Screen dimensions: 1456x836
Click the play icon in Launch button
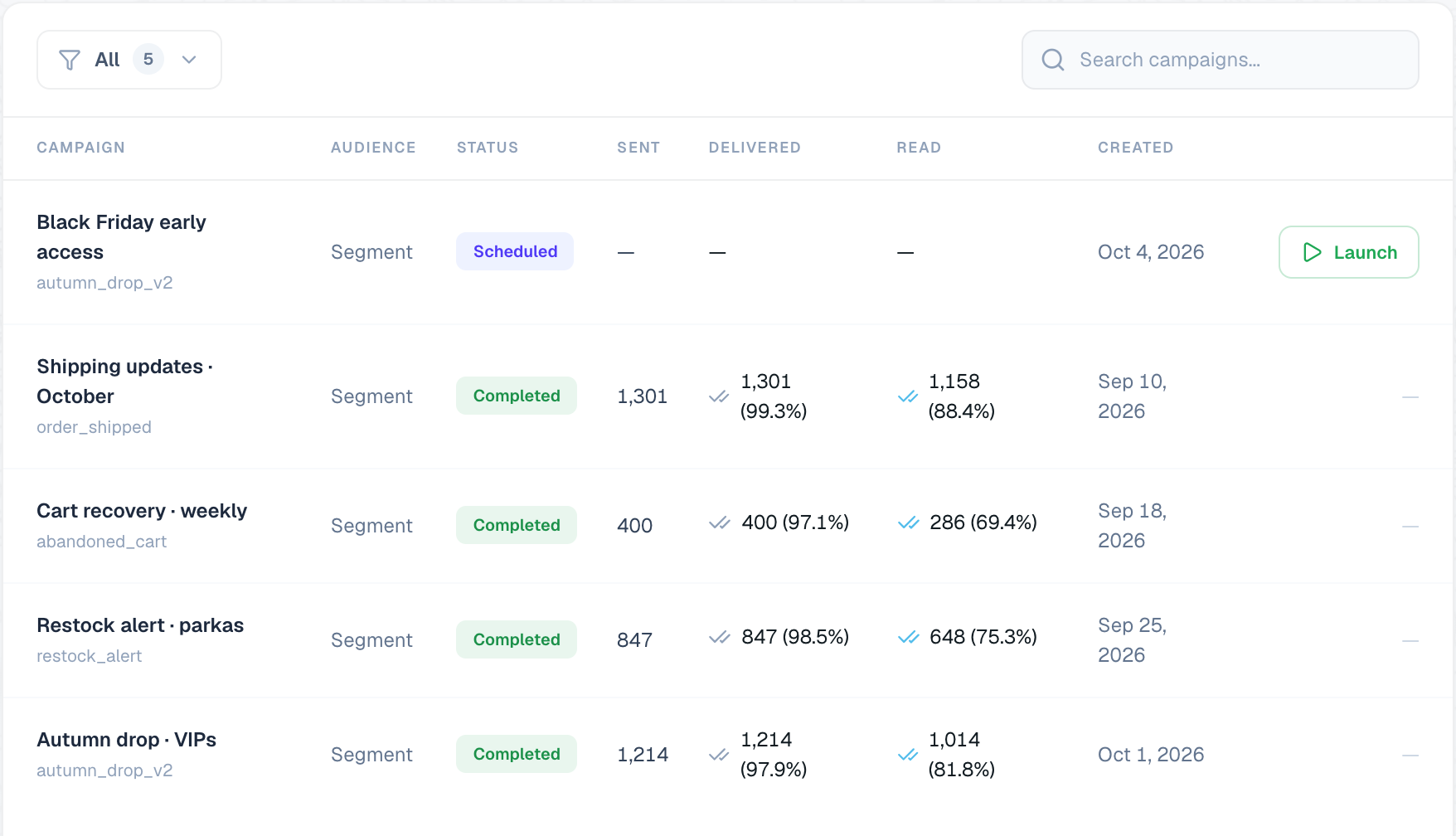pyautogui.click(x=1313, y=252)
